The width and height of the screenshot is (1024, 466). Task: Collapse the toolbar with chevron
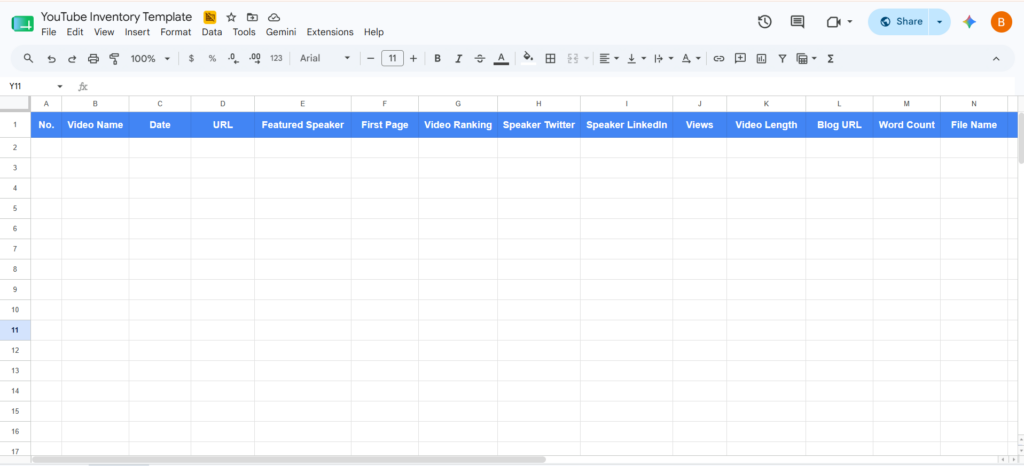point(996,59)
